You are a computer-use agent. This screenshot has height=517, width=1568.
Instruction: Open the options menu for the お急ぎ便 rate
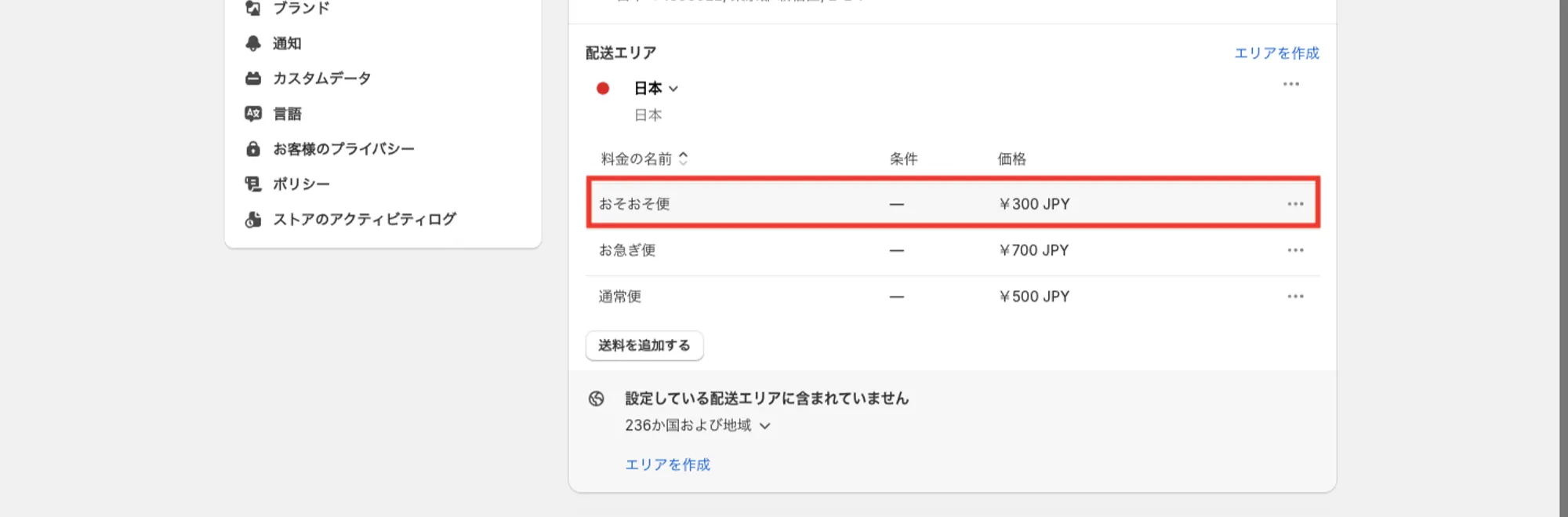click(x=1295, y=250)
